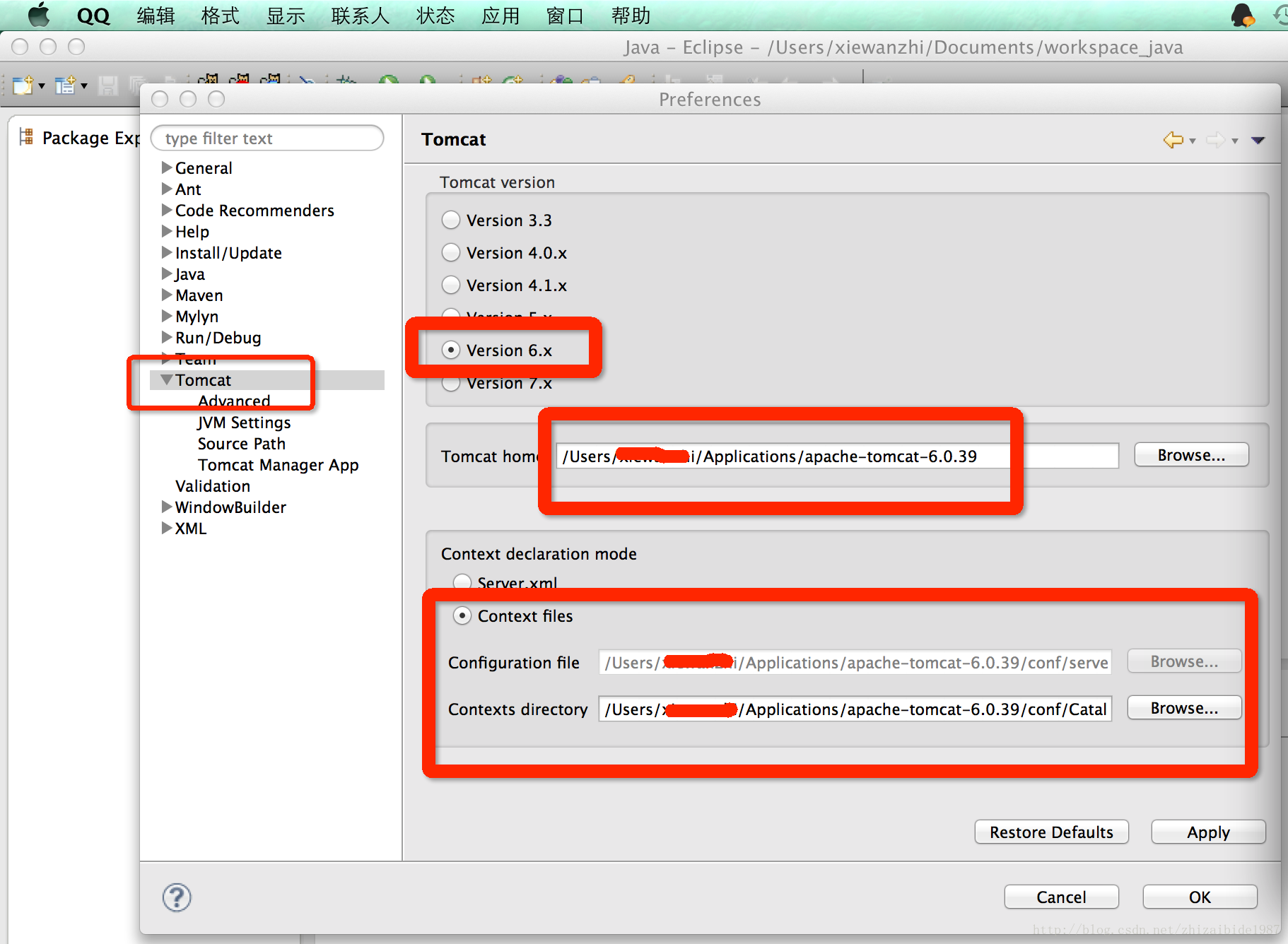Open the 帮助 menu
Screen dimensions: 1288x944
(x=631, y=16)
